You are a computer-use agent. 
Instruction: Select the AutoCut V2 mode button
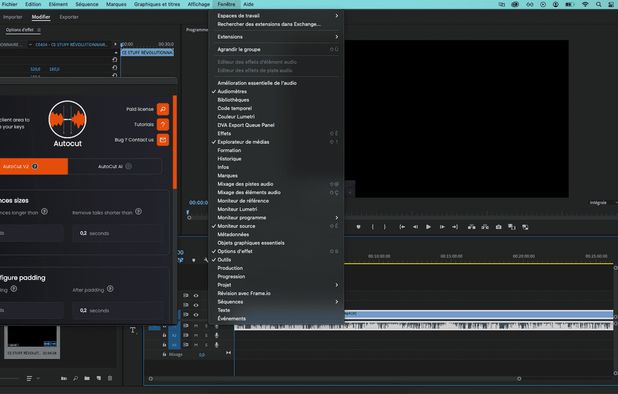[x=34, y=166]
